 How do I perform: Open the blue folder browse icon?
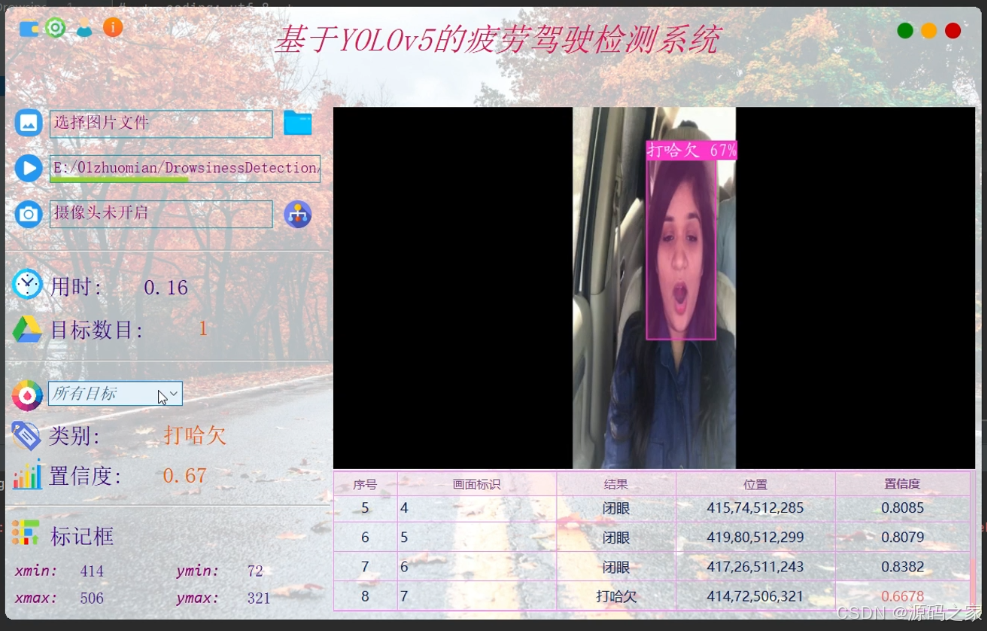(298, 123)
